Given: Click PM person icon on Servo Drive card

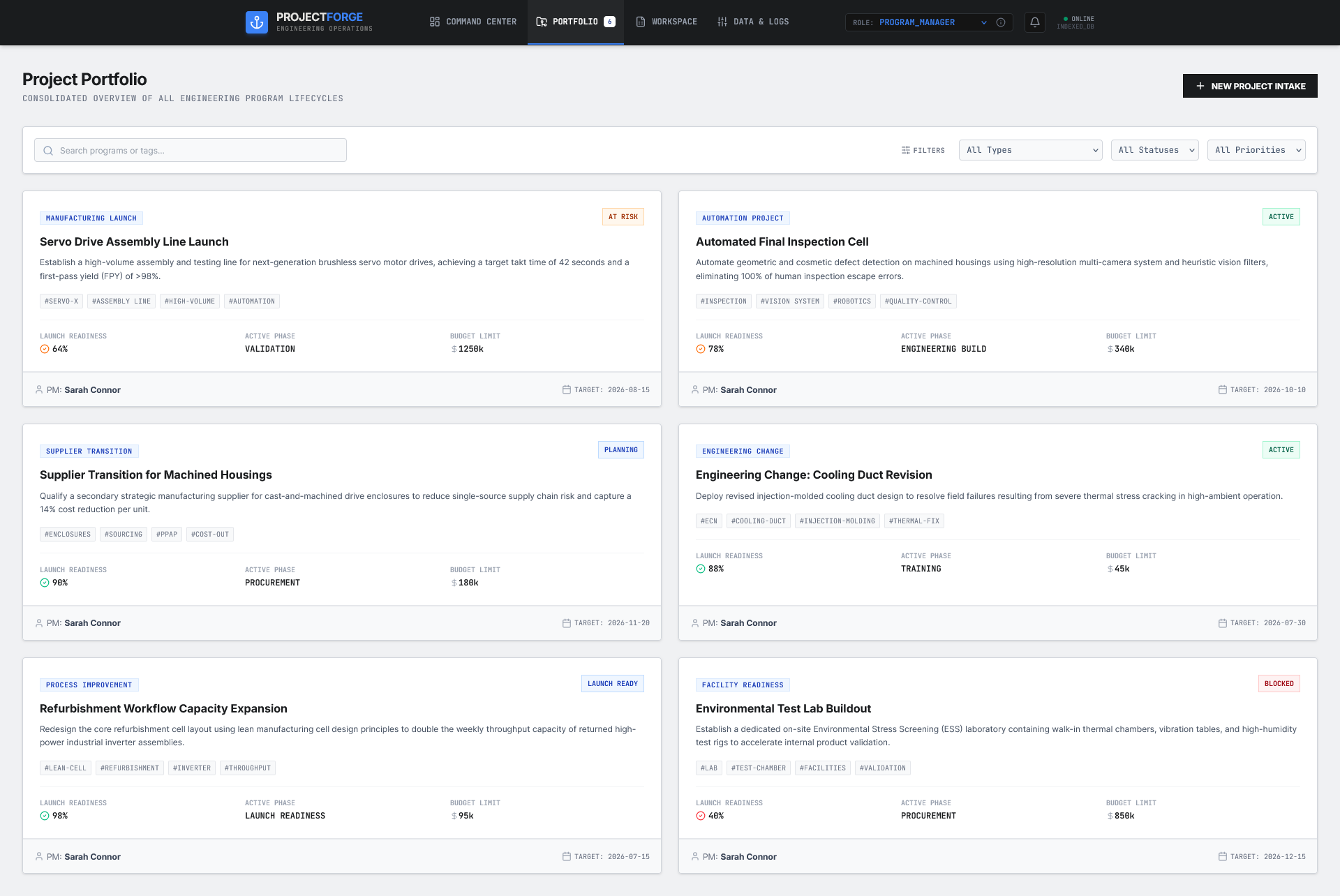Looking at the screenshot, I should (39, 389).
